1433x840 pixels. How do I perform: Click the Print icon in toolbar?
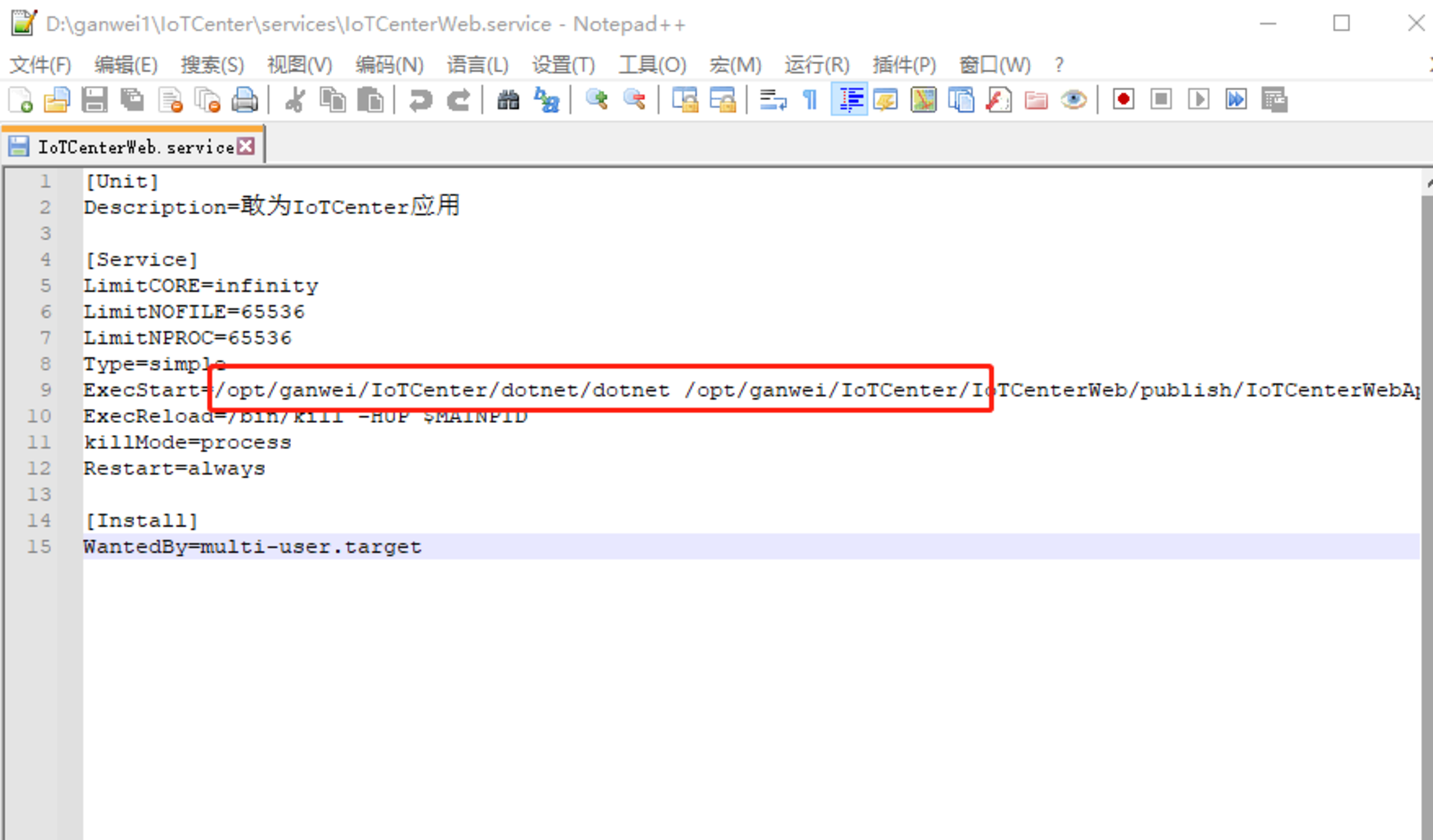pos(245,100)
